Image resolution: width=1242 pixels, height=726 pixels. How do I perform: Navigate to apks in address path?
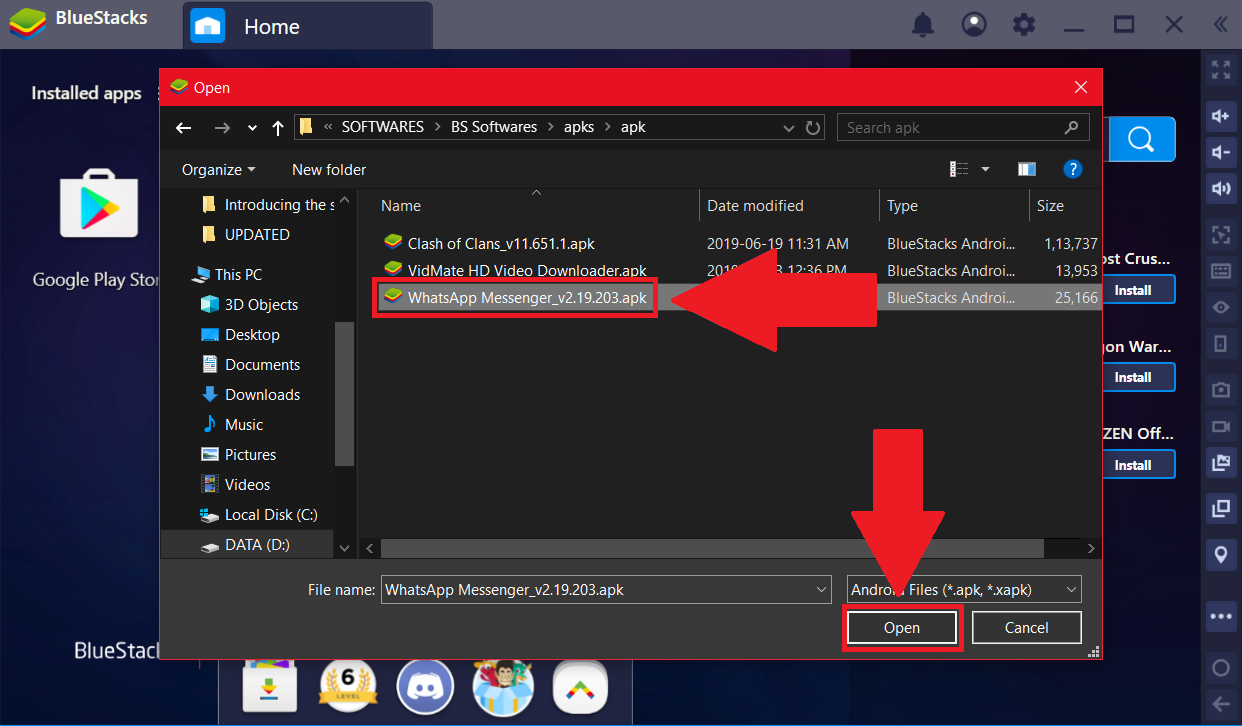(x=579, y=127)
